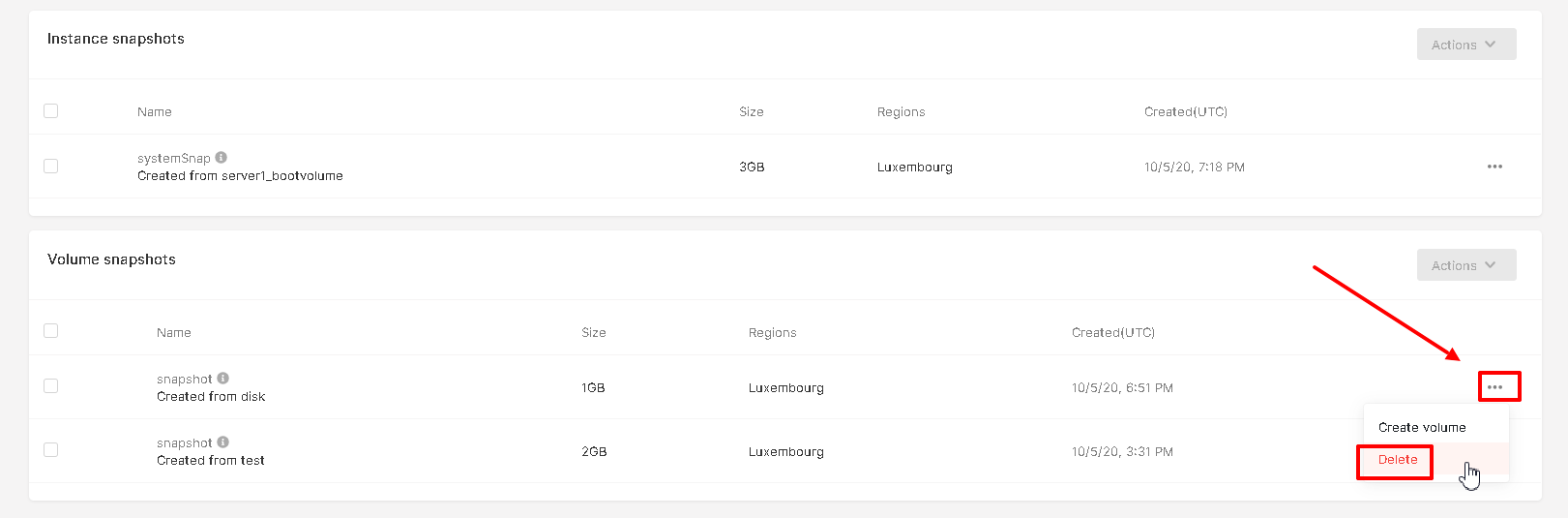Check the select-all box in Instance snapshots
Viewport: 1568px width, 518px height.
[51, 110]
